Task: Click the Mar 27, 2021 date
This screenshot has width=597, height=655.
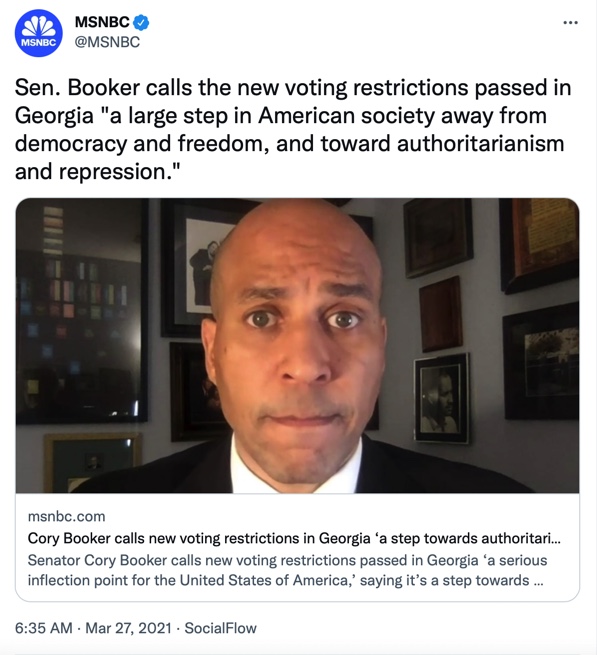Action: pyautogui.click(x=128, y=628)
